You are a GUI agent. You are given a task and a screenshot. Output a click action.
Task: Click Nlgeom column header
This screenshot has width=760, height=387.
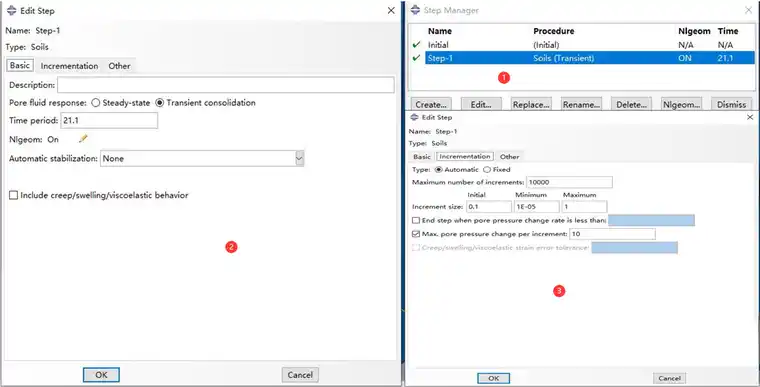[694, 31]
